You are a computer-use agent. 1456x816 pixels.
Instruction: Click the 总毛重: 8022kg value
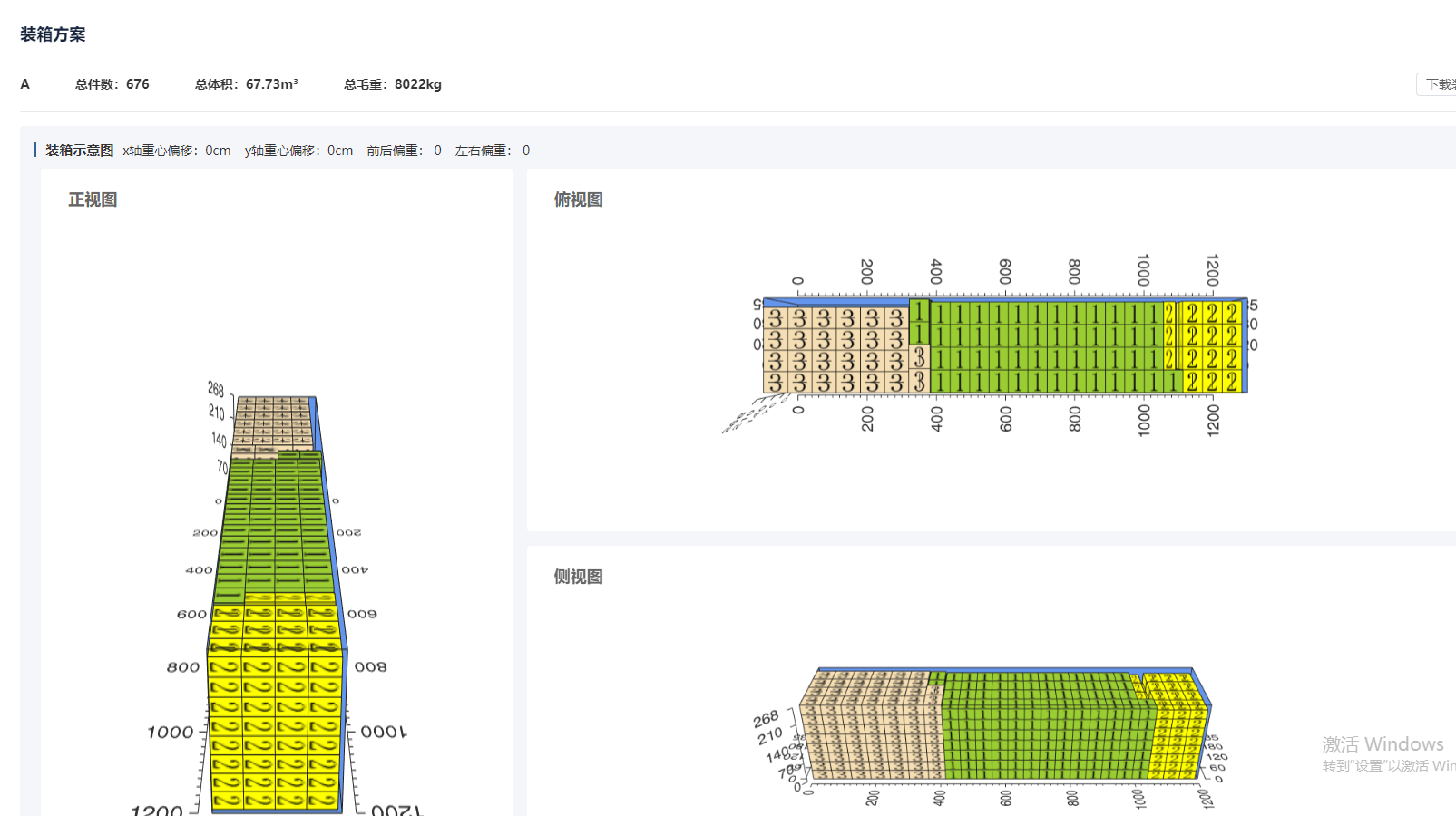point(393,84)
